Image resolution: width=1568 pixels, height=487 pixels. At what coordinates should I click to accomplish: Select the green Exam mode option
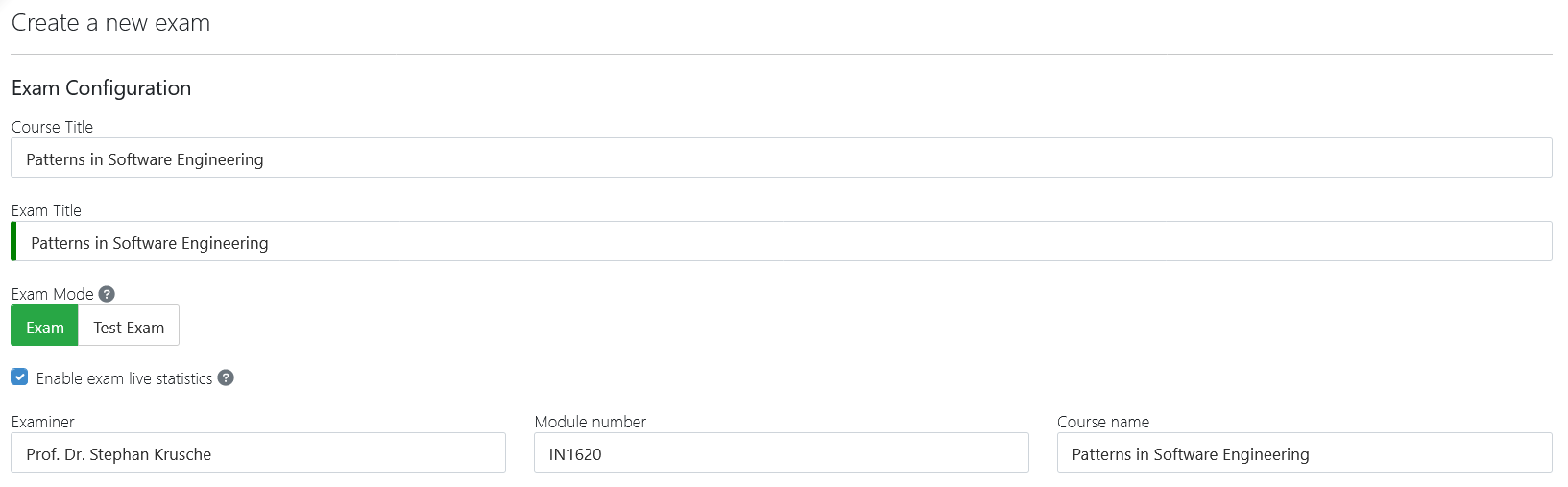[45, 327]
